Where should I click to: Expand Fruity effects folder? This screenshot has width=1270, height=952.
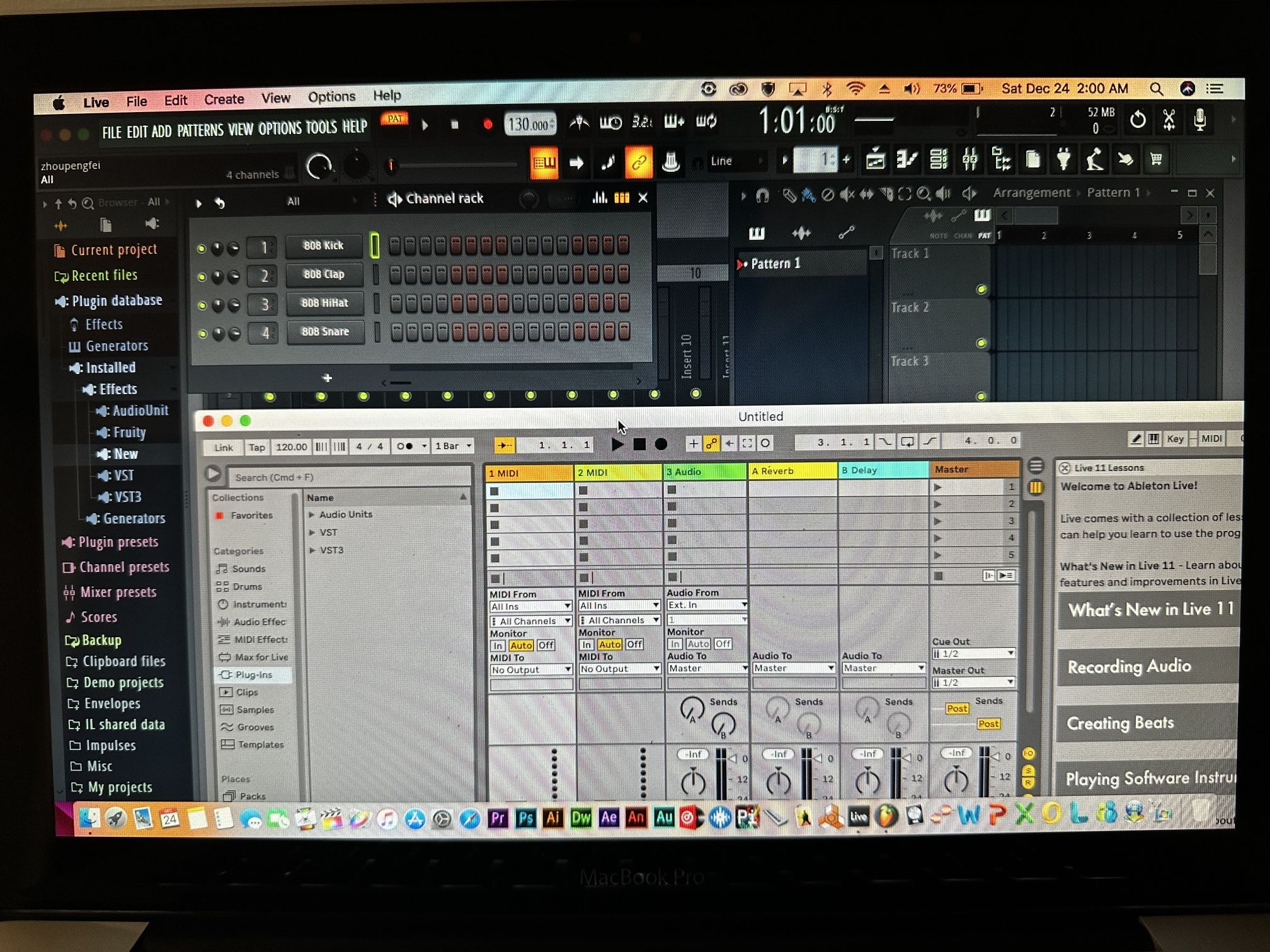122,433
